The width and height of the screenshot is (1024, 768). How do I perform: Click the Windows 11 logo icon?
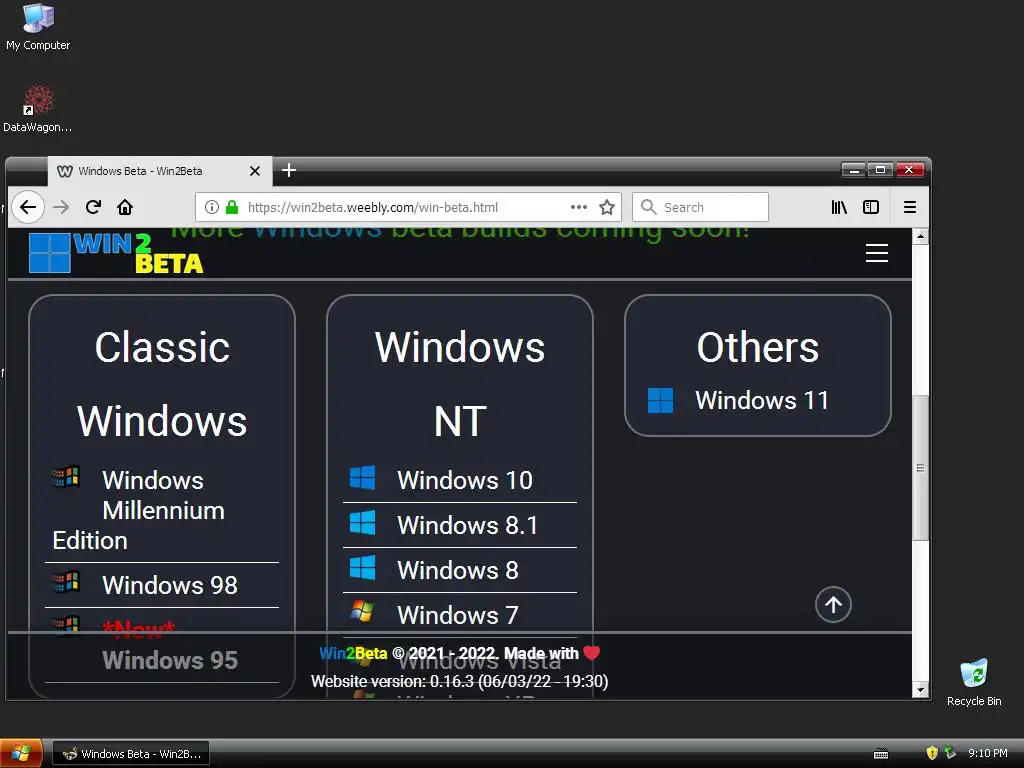tap(660, 400)
